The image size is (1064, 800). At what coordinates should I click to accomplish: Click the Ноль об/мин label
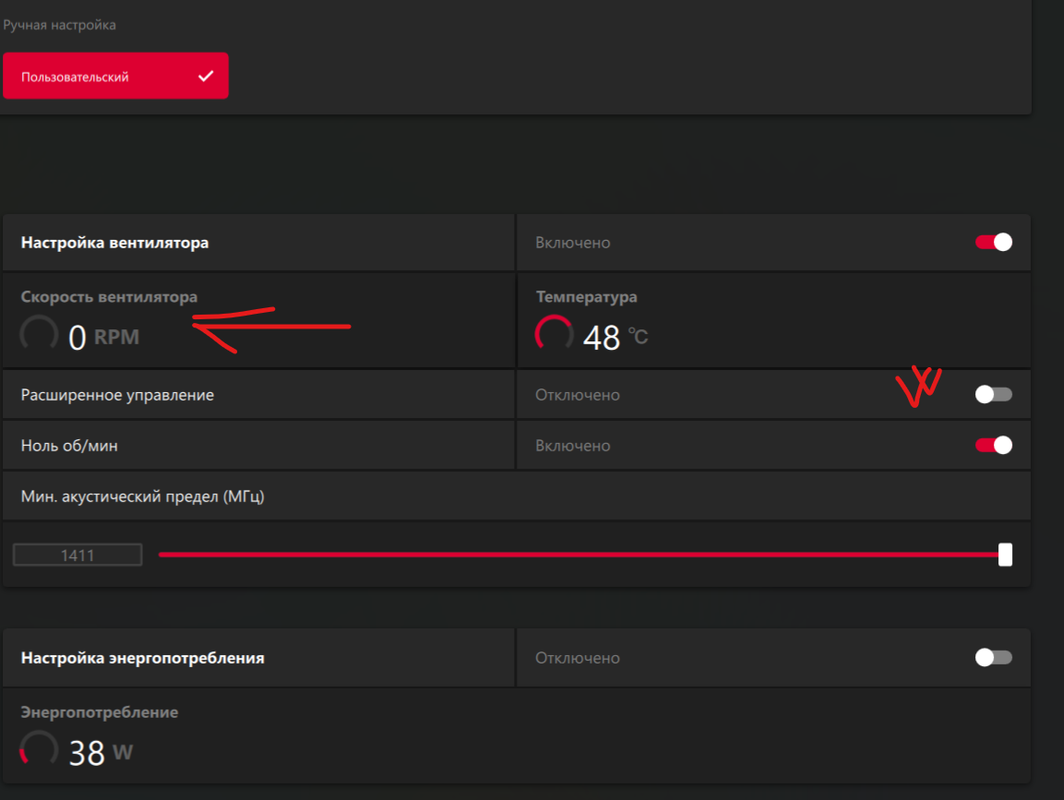point(69,446)
